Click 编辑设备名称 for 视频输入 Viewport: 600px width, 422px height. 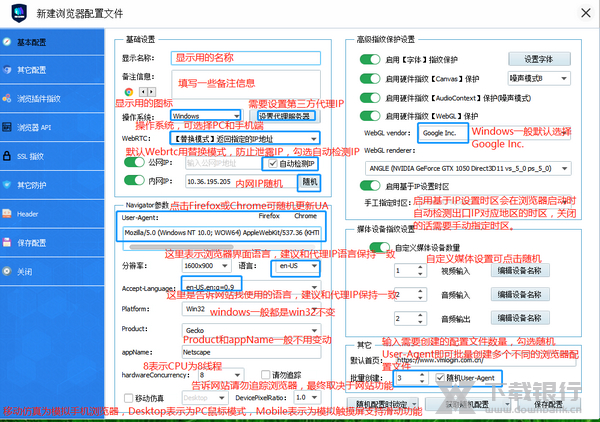[520, 270]
